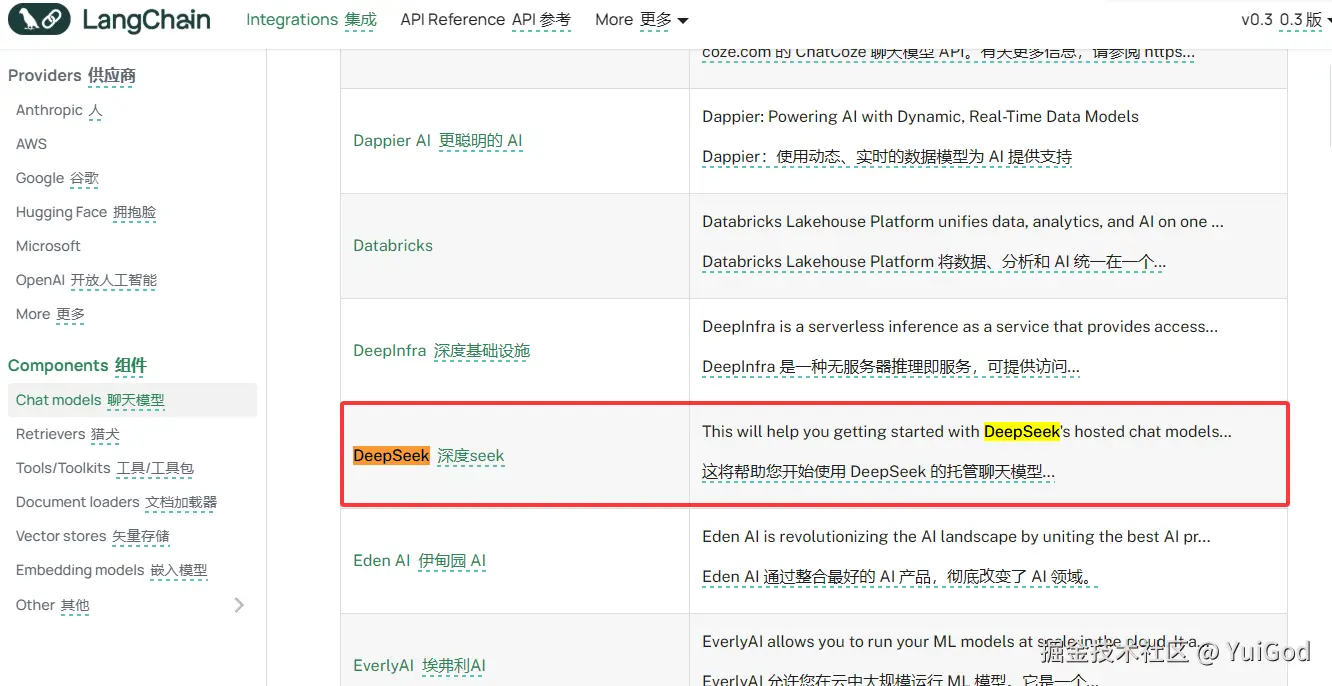Open the Integrations nav item
The height and width of the screenshot is (686, 1332).
coord(311,20)
